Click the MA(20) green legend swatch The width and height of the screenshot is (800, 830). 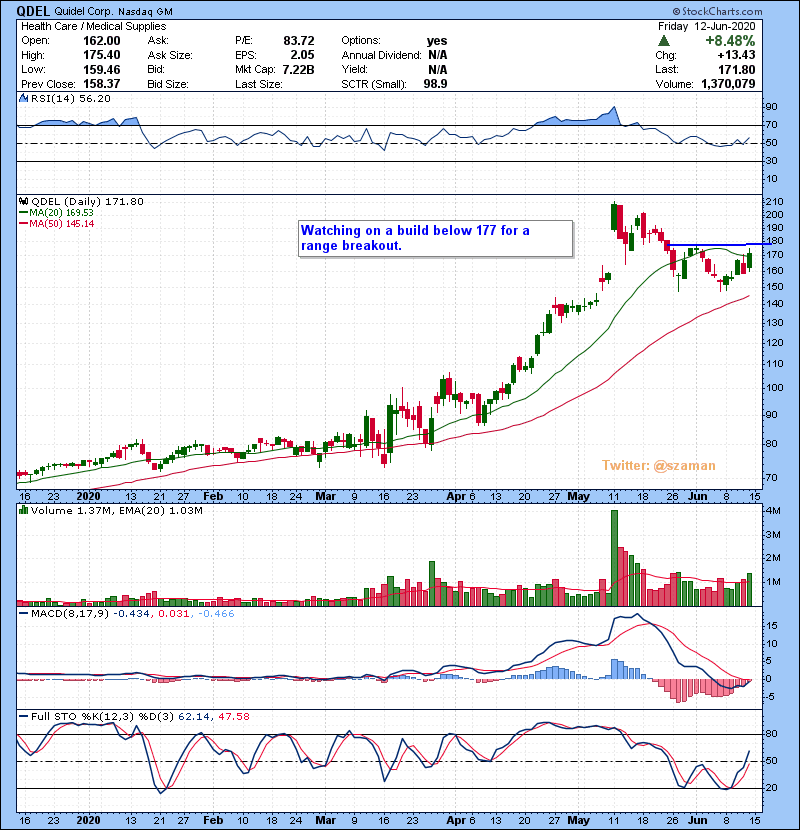coord(25,212)
